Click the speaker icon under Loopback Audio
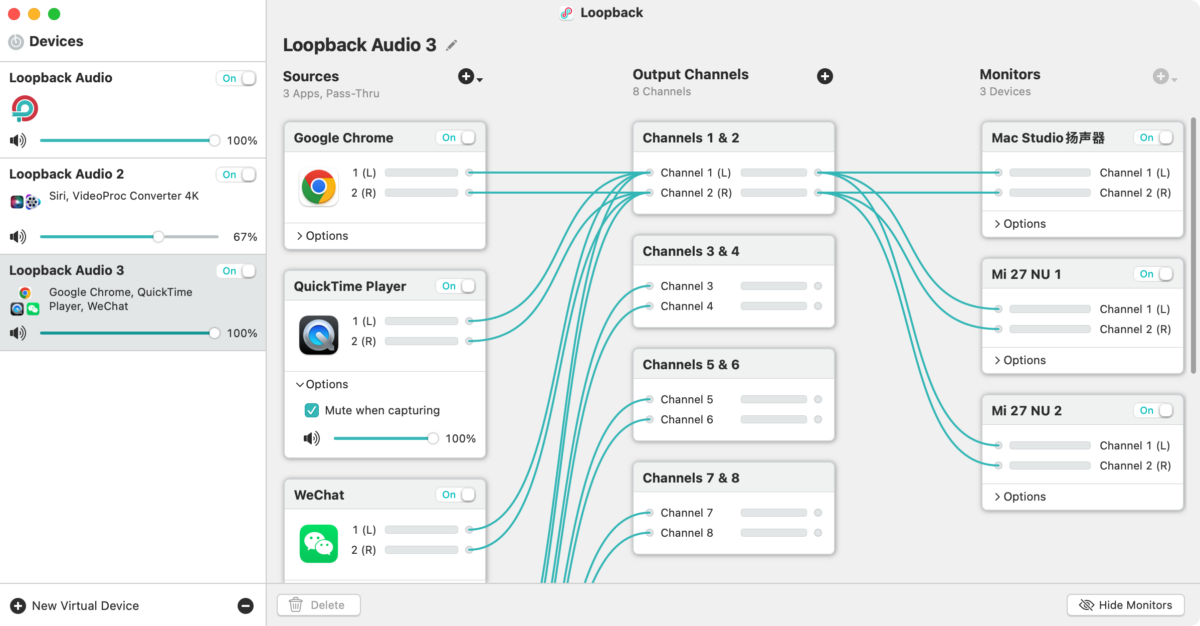Image resolution: width=1200 pixels, height=626 pixels. 18,141
